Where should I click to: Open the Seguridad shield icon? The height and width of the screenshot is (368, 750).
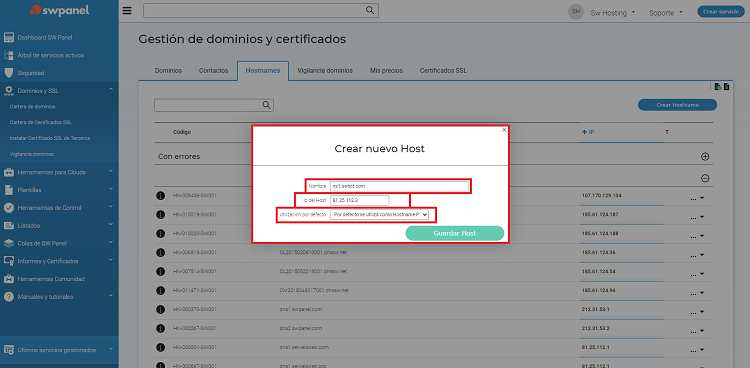(9, 73)
